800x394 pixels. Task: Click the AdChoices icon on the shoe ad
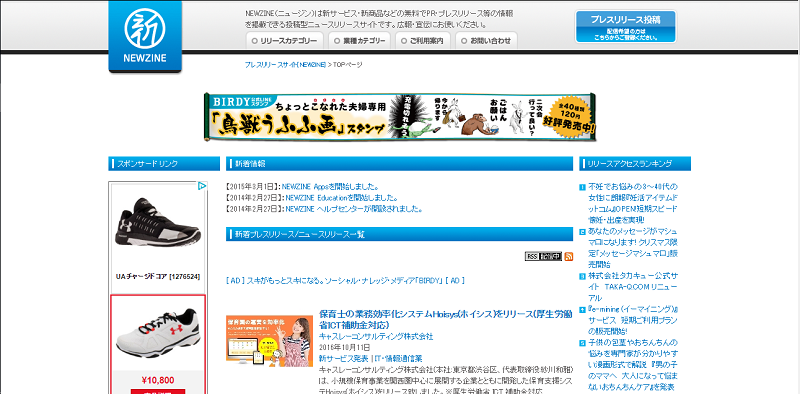[202, 186]
